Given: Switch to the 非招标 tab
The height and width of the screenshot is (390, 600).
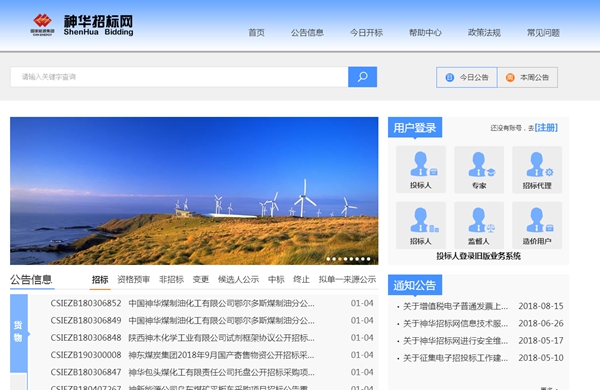Looking at the screenshot, I should pos(171,279).
